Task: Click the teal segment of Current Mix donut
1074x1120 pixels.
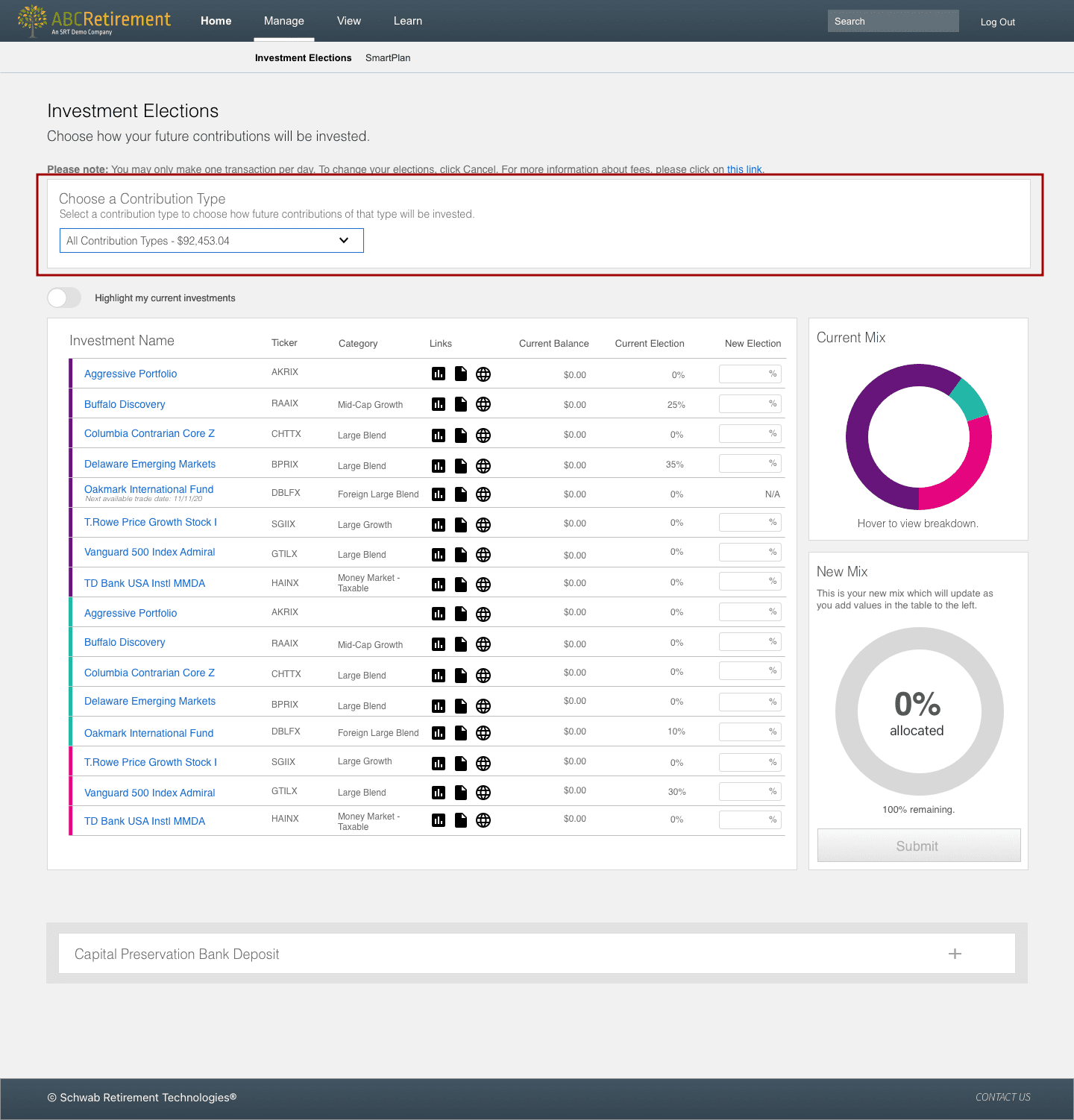Action: [x=970, y=399]
